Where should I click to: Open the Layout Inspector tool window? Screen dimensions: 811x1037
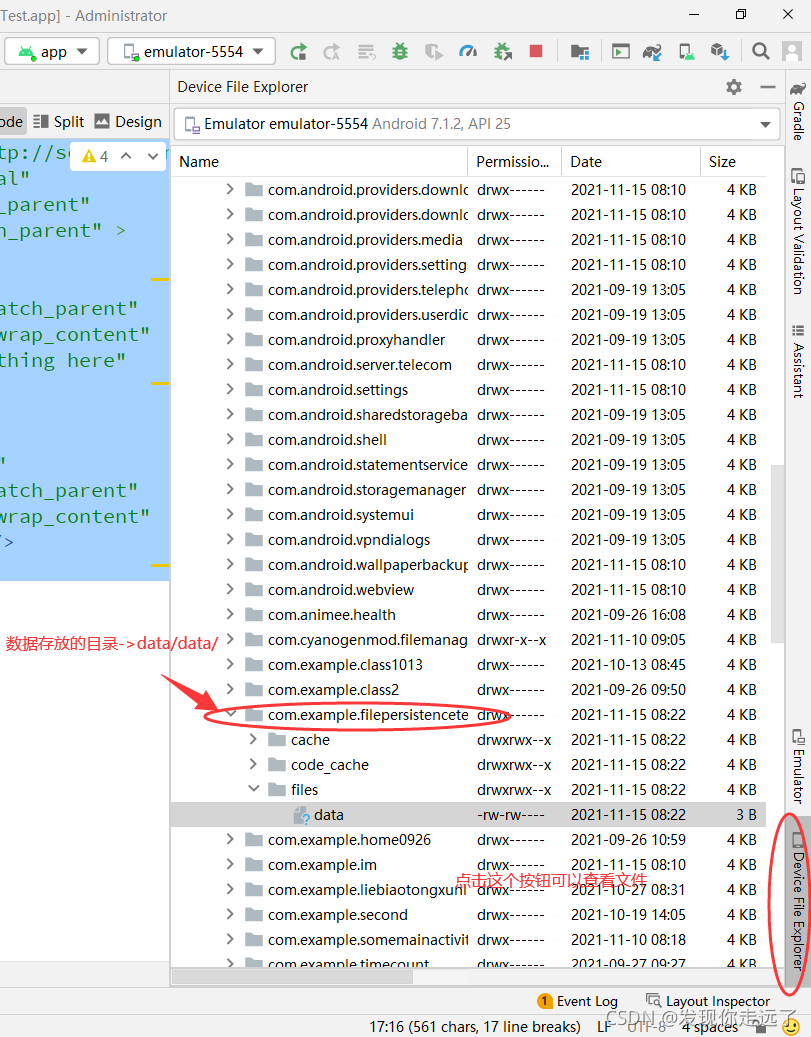708,1001
